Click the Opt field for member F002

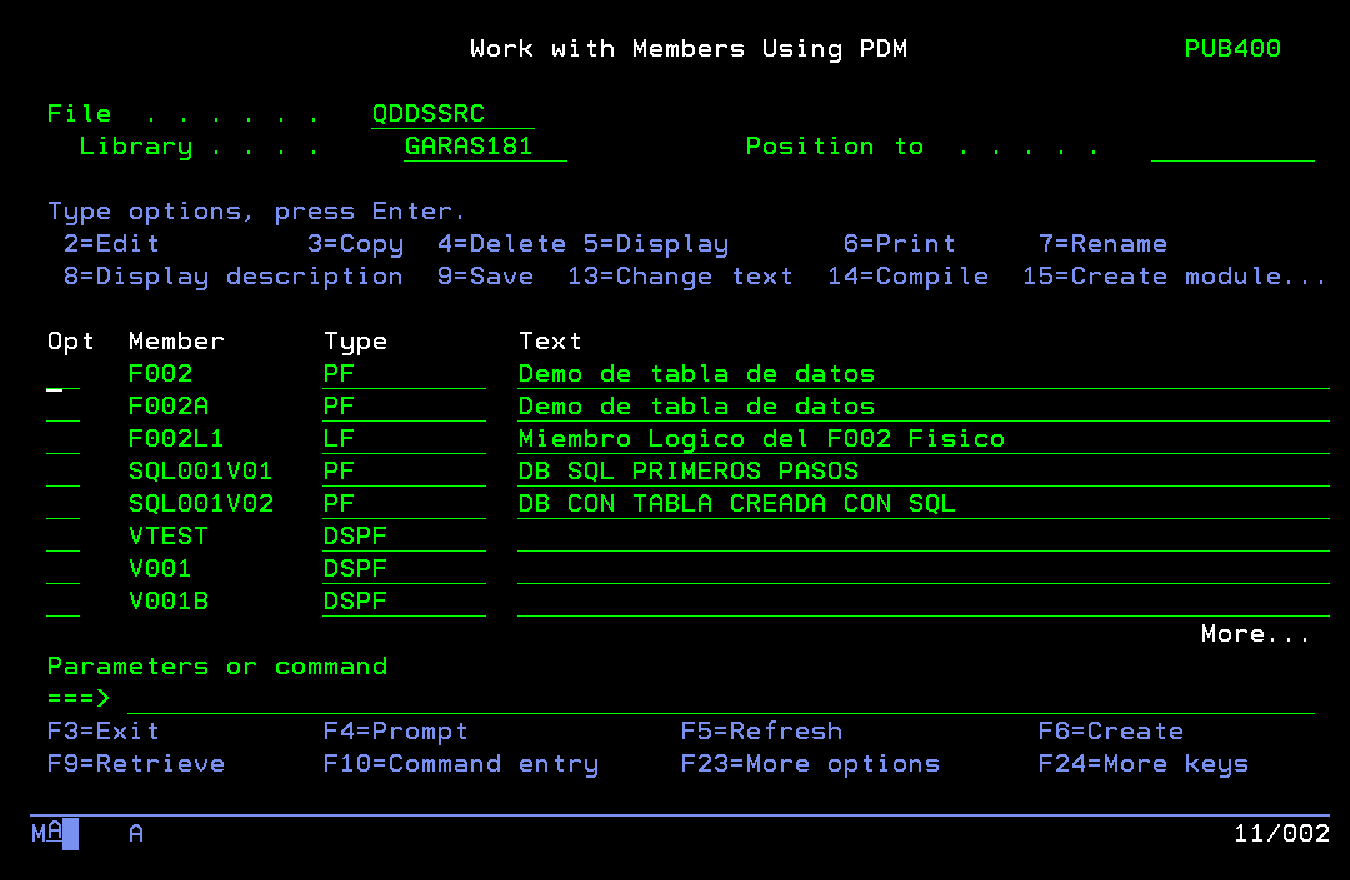coord(63,375)
